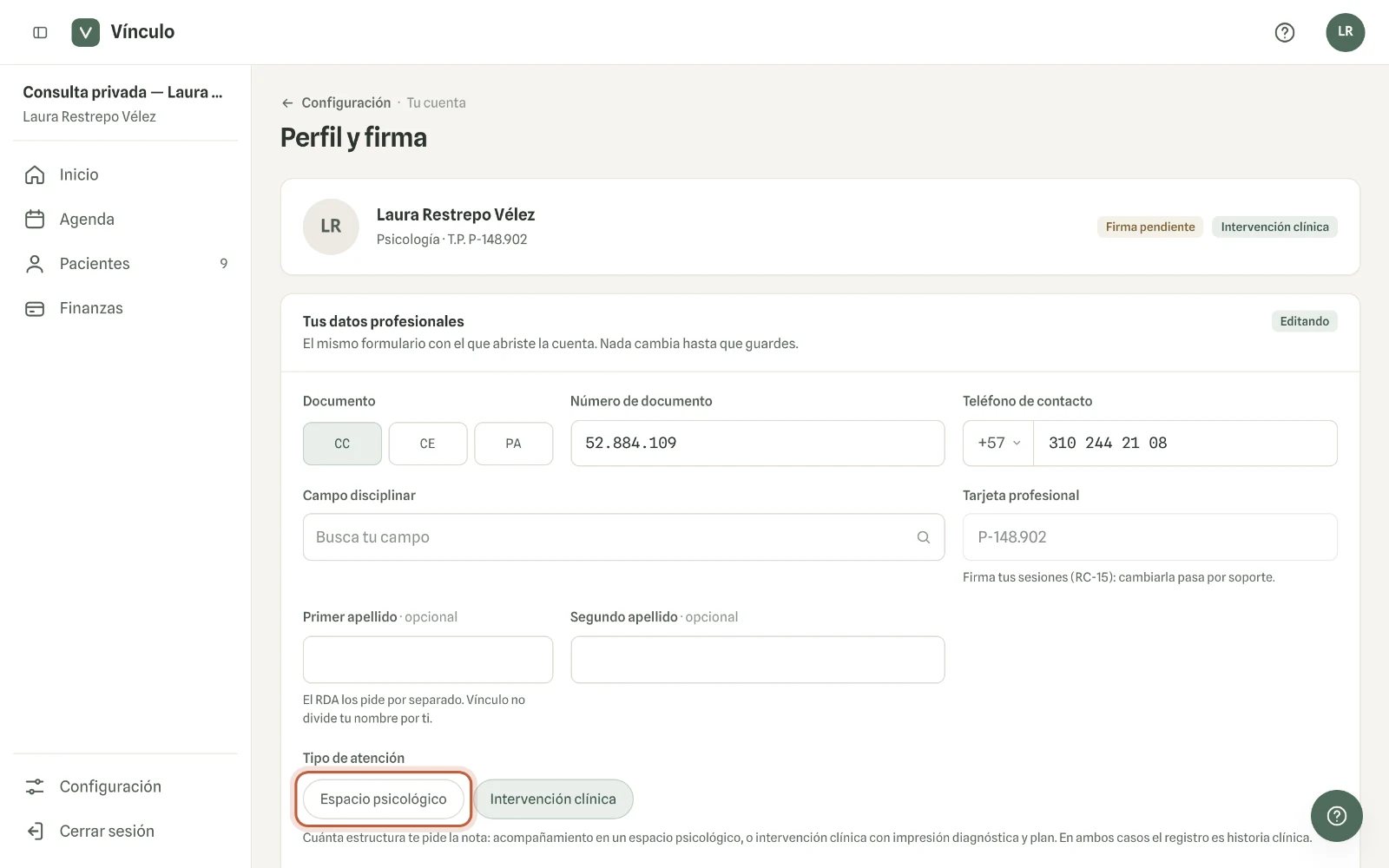Viewport: 1389px width, 868px height.
Task: Go to Inicio in the sidebar
Action: point(125,174)
